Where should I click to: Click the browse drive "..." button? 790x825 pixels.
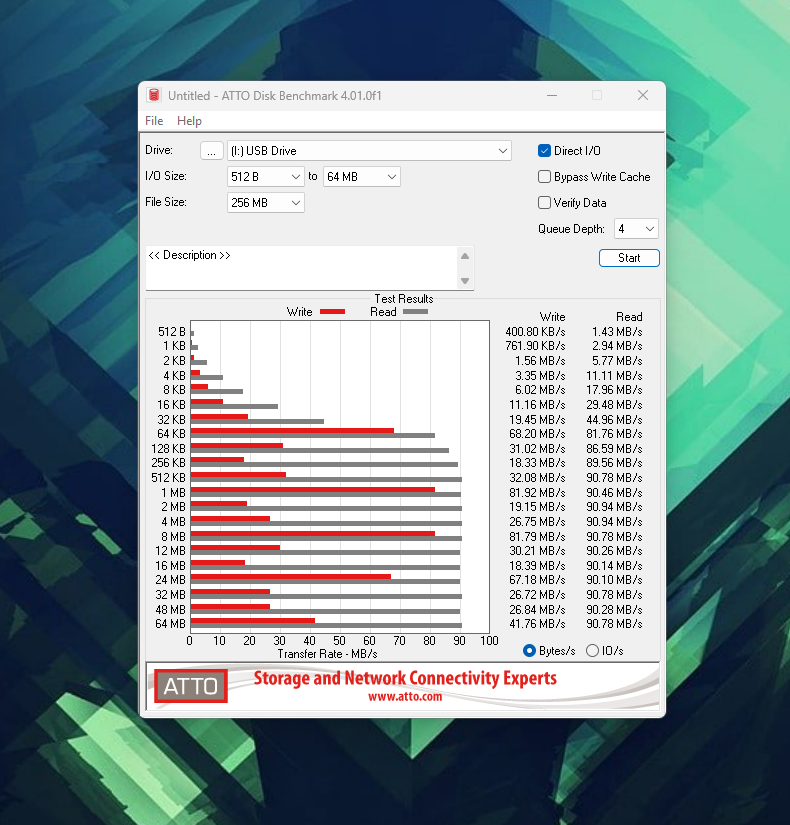[x=212, y=151]
